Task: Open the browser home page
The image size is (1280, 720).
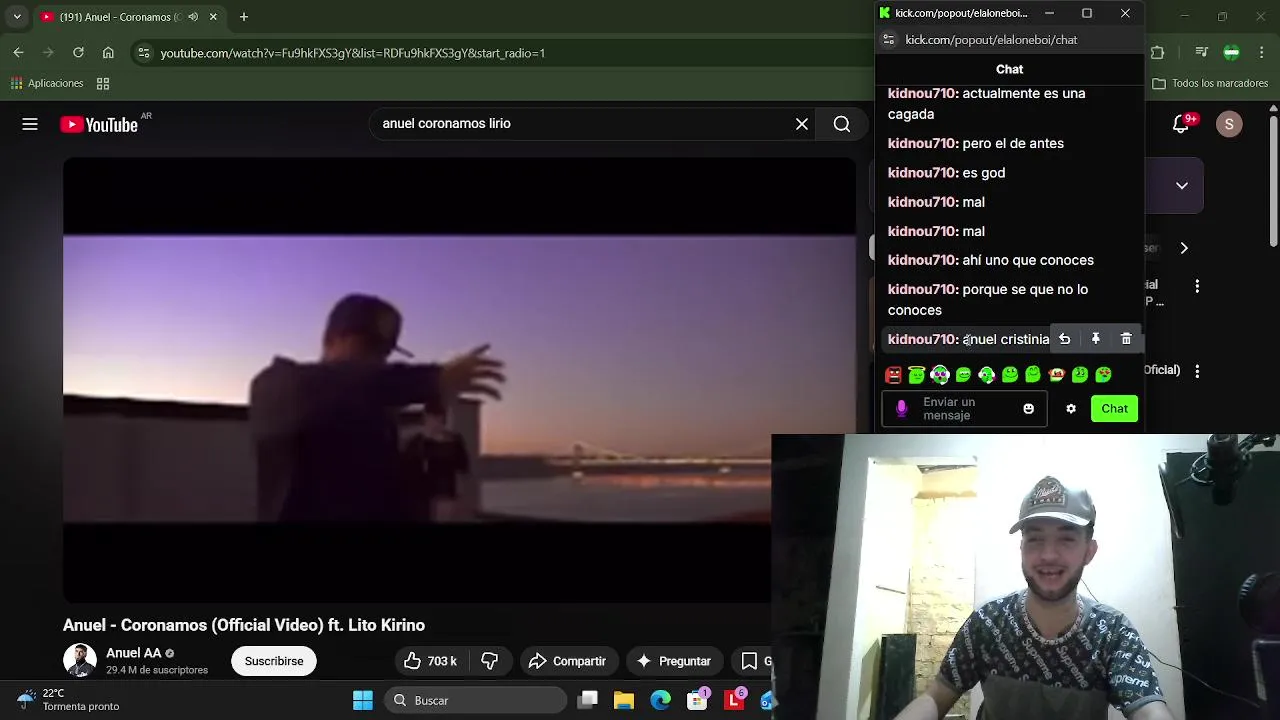Action: (x=108, y=53)
